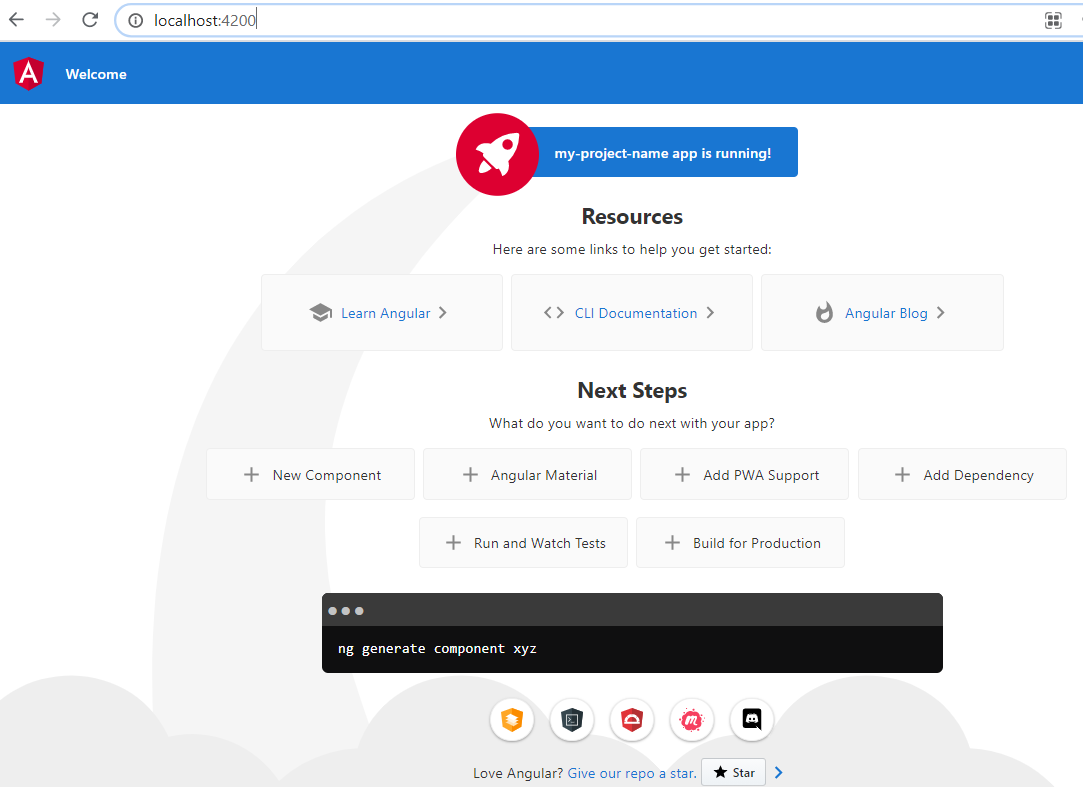Open the orange Angular Animations hexagon icon
1083x787 pixels.
click(x=512, y=719)
